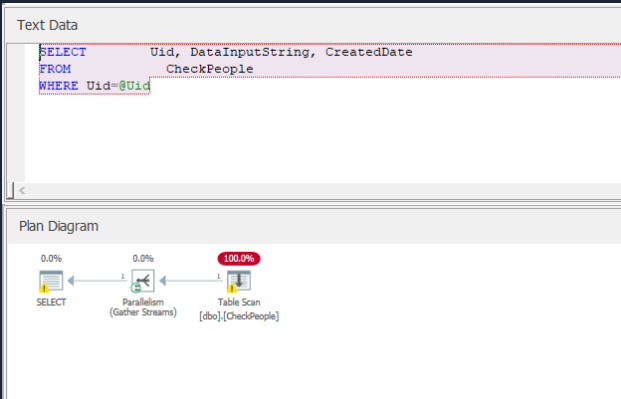Click the Text Data panel header
The height and width of the screenshot is (399, 621).
tap(47, 25)
